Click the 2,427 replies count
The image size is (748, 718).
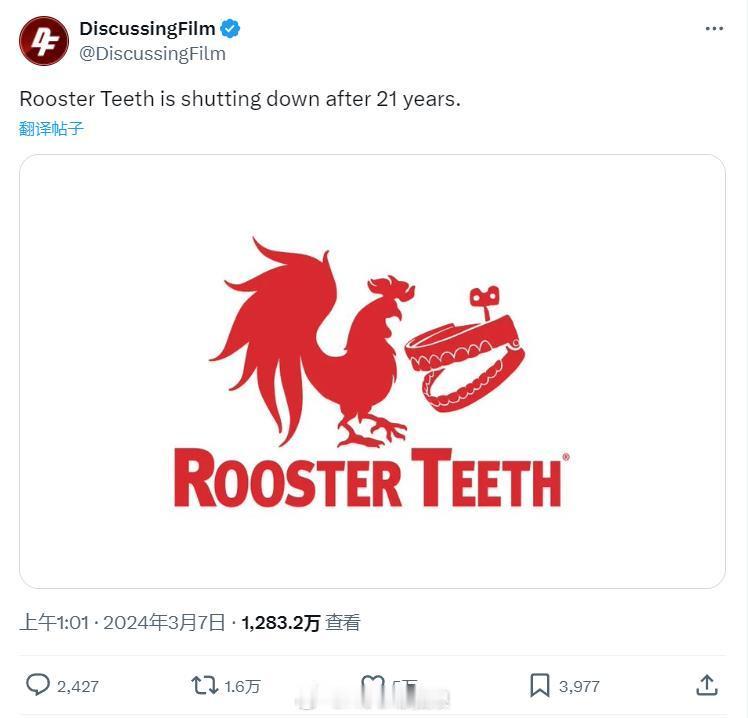point(78,687)
